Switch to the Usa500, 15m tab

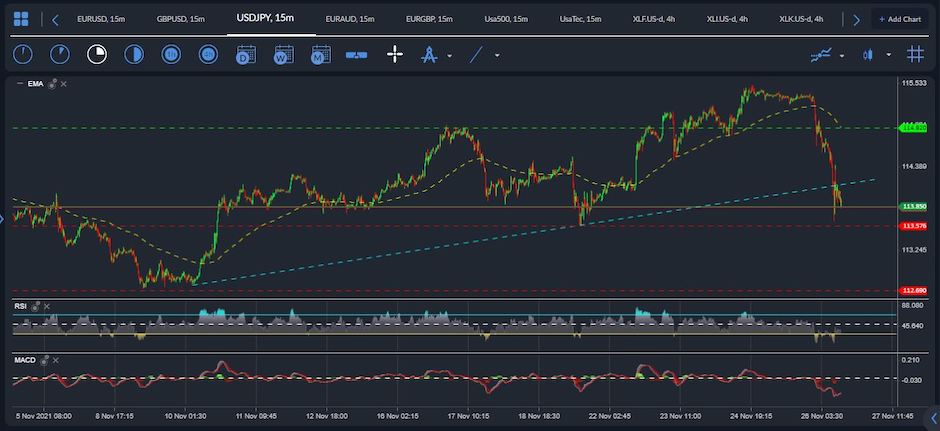pyautogui.click(x=506, y=19)
